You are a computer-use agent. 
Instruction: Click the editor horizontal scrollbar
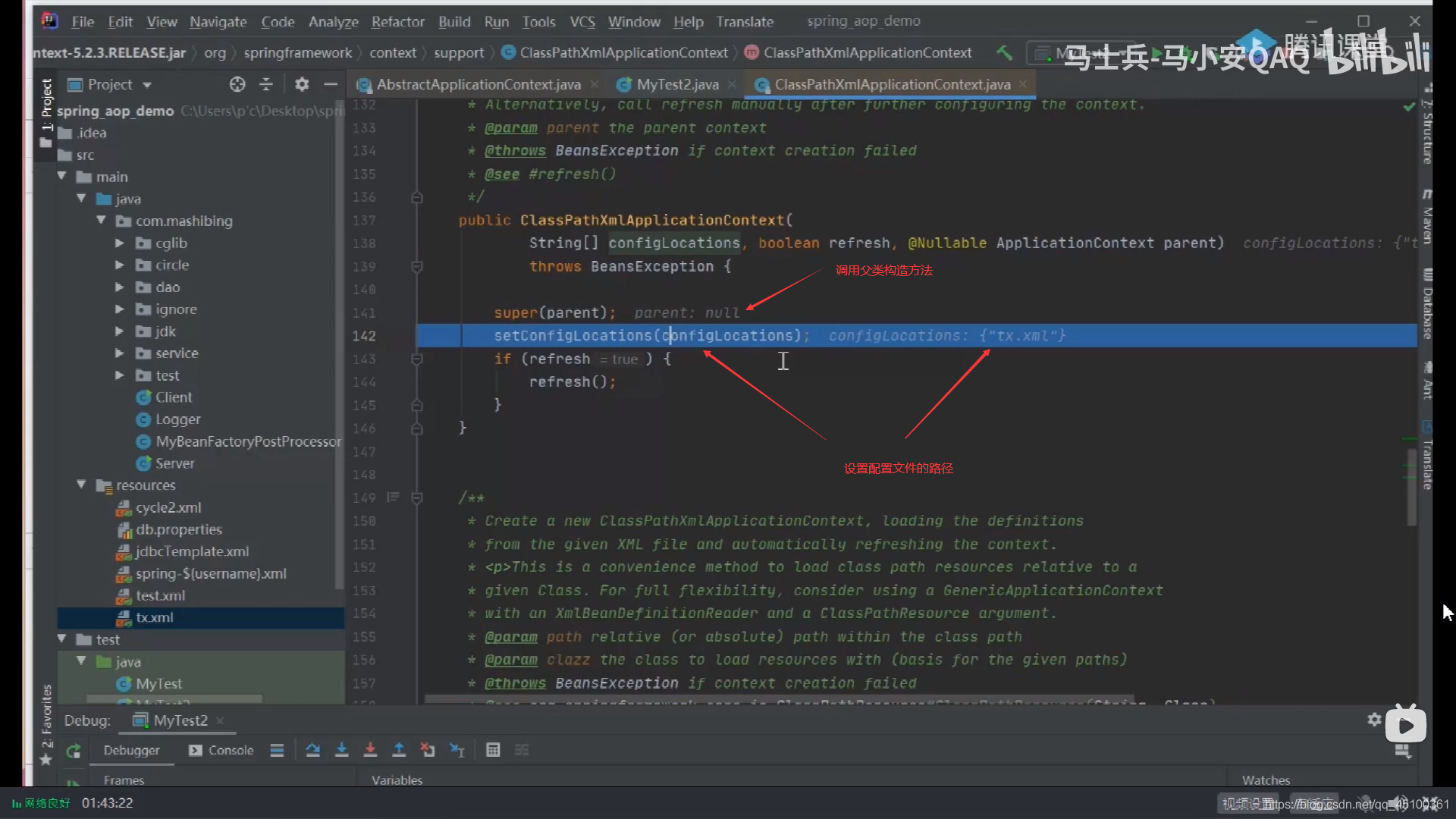(x=779, y=699)
